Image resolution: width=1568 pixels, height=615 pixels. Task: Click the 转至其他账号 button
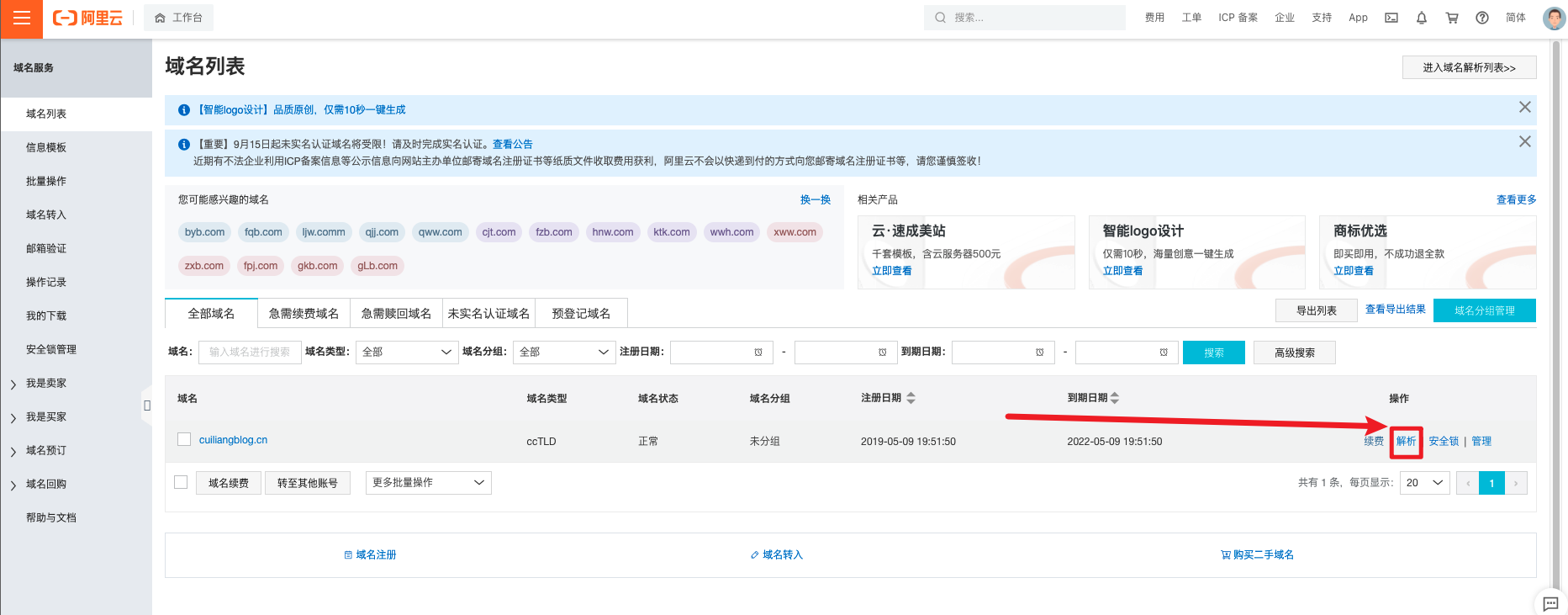click(308, 483)
